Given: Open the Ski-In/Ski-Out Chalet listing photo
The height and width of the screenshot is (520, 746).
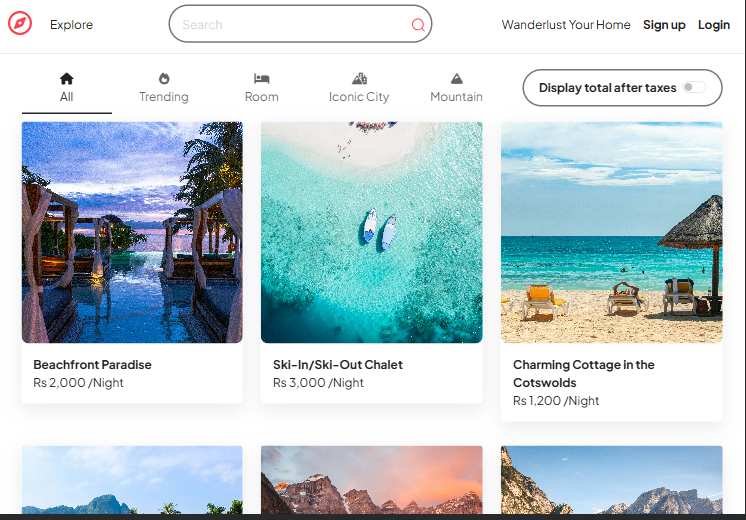Looking at the screenshot, I should coord(372,232).
